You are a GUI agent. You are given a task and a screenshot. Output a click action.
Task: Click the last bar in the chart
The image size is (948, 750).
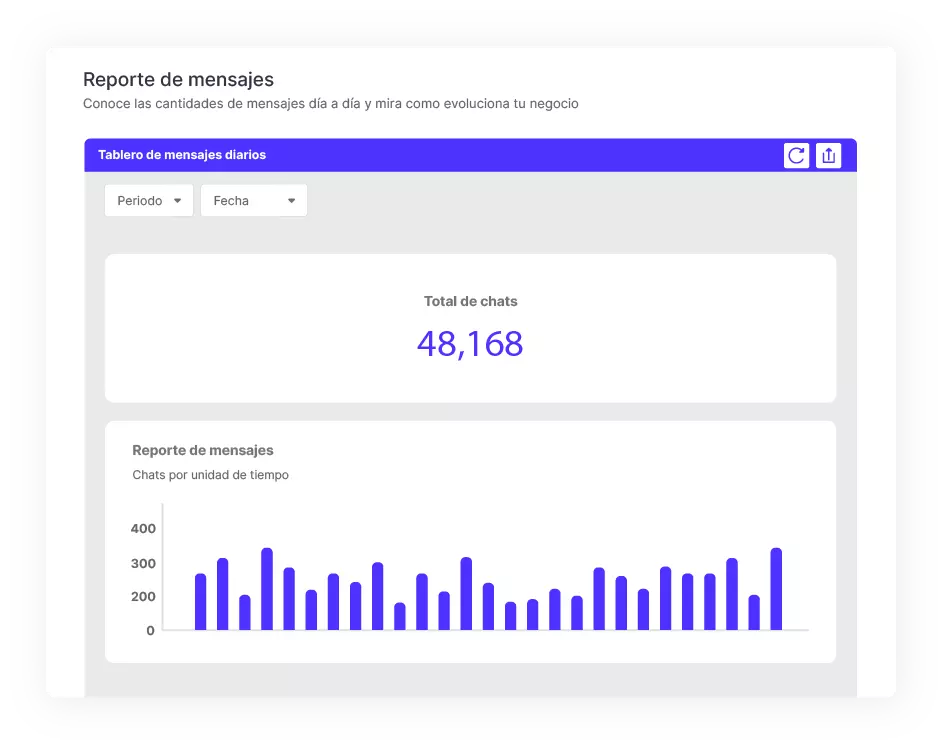click(776, 589)
